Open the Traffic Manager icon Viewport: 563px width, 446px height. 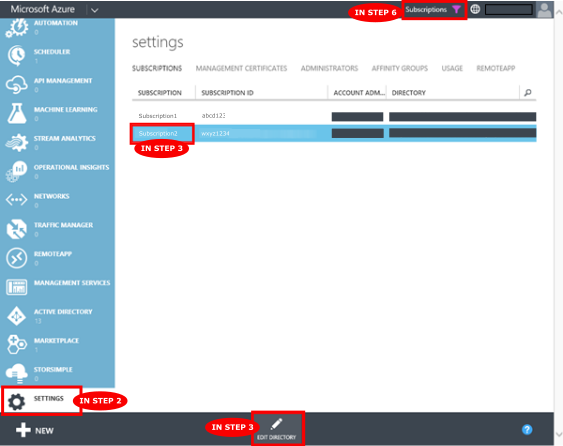pyautogui.click(x=17, y=229)
